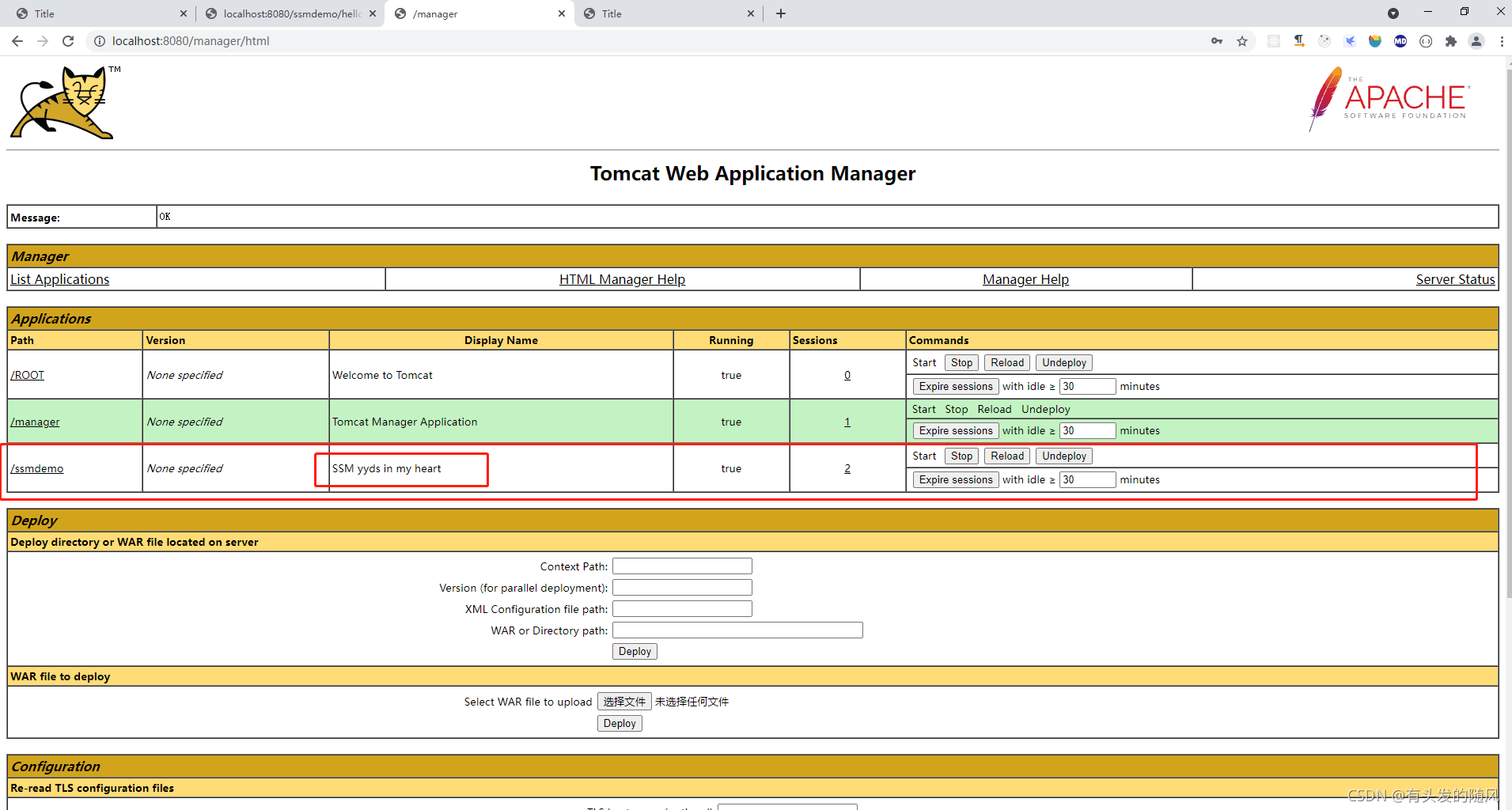Stop the /ssmdemo application
This screenshot has height=810, width=1512.
961,456
